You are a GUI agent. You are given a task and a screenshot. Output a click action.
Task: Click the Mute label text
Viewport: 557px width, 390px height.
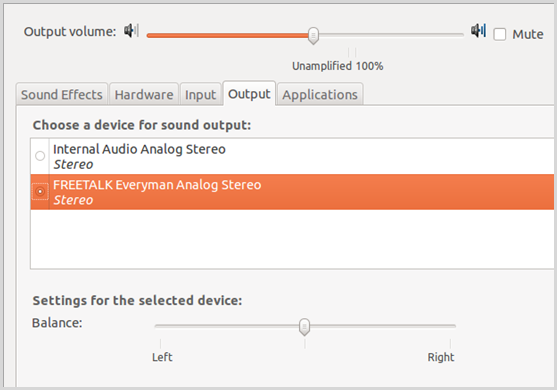[528, 34]
